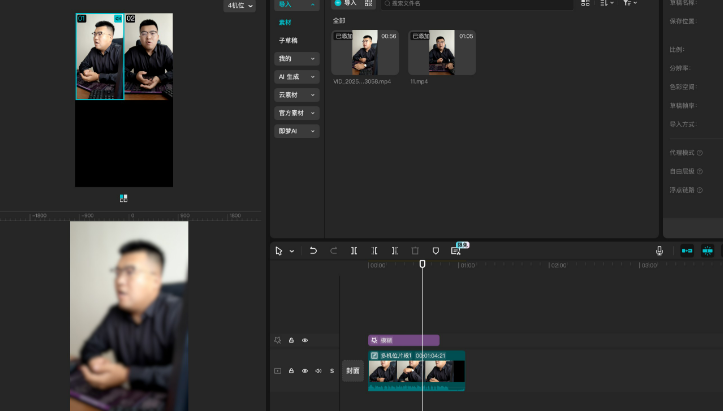Image resolution: width=723 pixels, height=411 pixels.
Task: Click the playhead handle on ruler
Action: click(422, 264)
